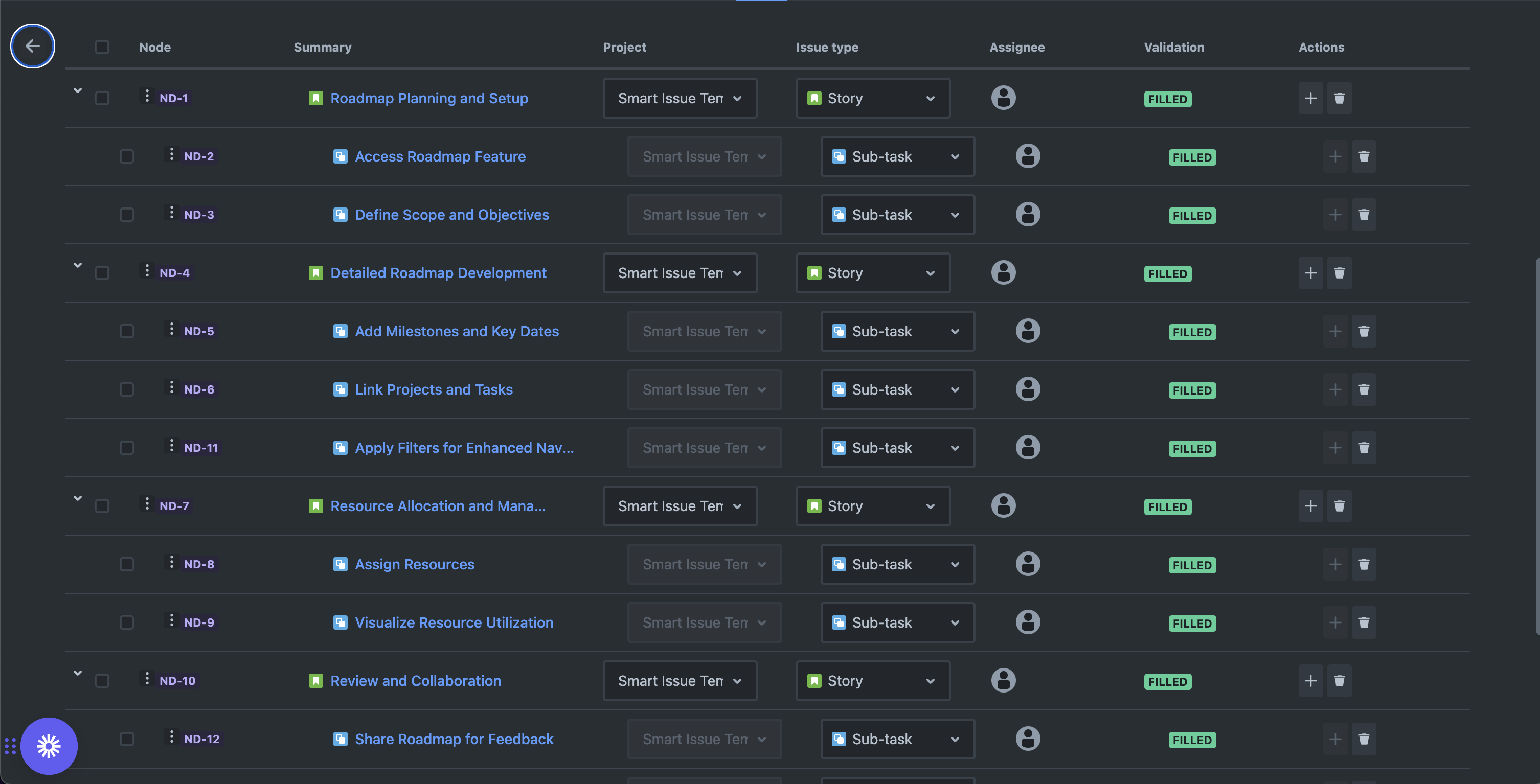Click assignee avatar for ND-7 story

[x=1003, y=505]
